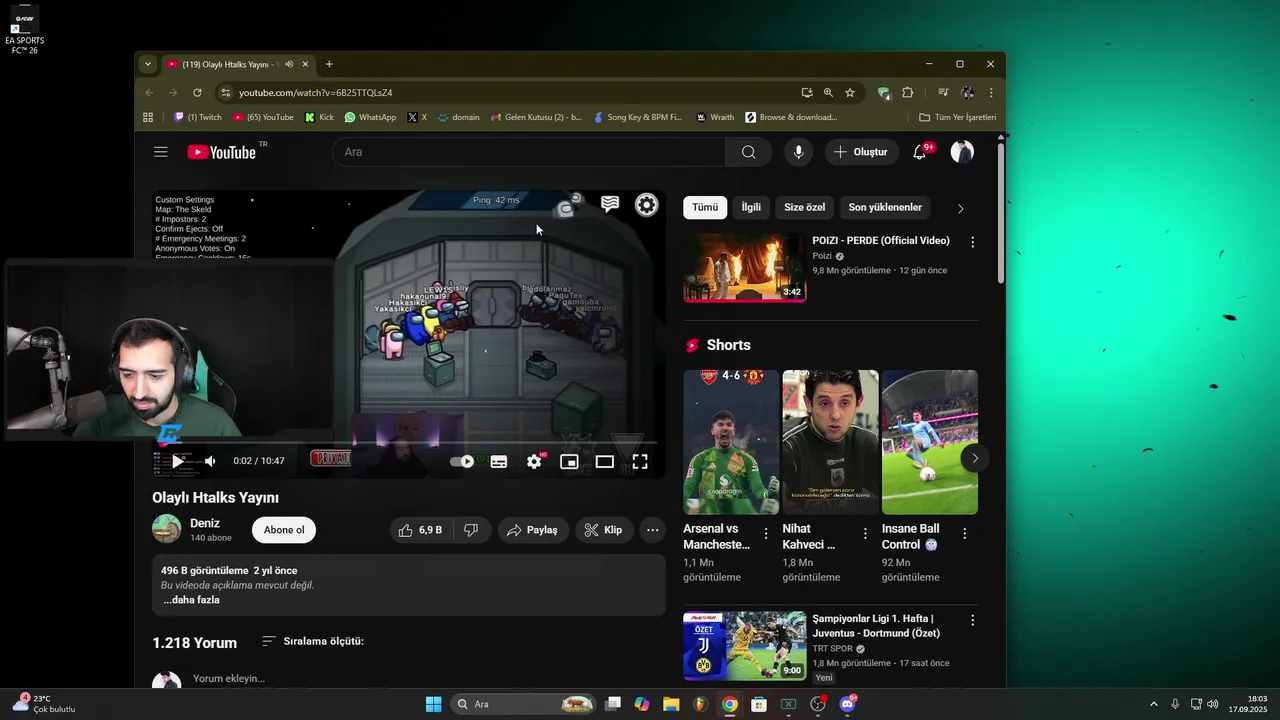Click the search magnifier button on YouTube

(749, 152)
